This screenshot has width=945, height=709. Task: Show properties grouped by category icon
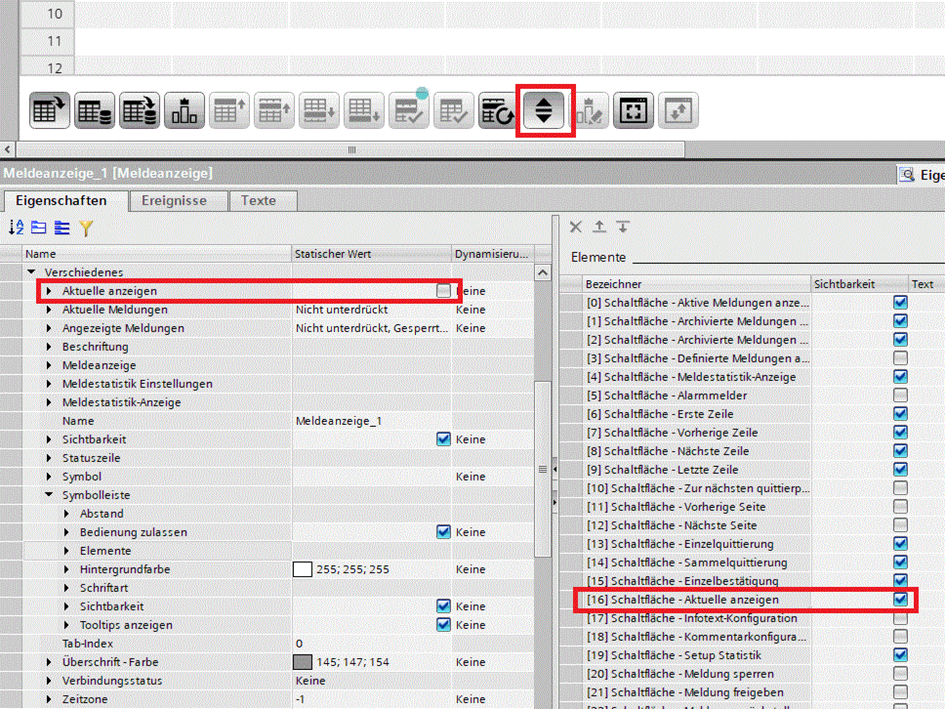point(39,227)
